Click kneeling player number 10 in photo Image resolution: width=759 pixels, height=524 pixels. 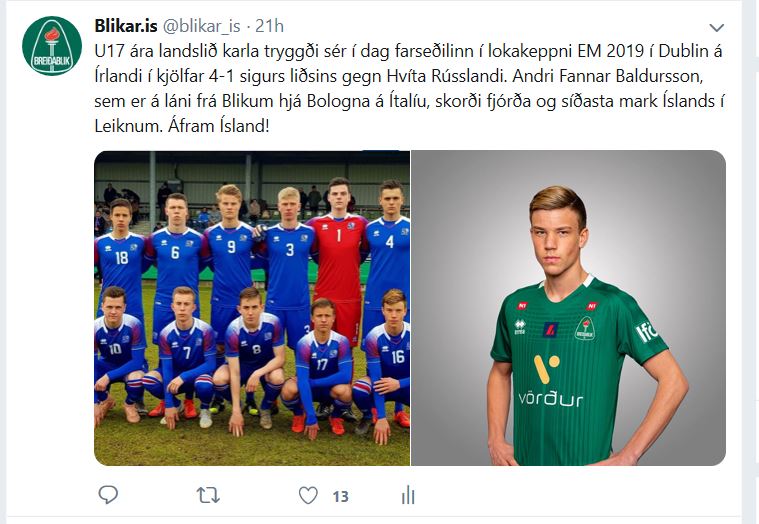[x=119, y=348]
